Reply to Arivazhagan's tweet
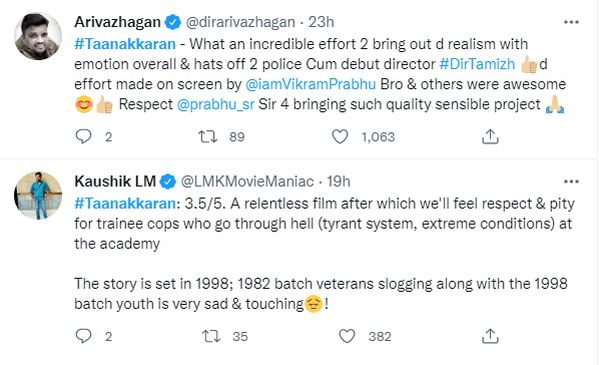 tap(83, 136)
